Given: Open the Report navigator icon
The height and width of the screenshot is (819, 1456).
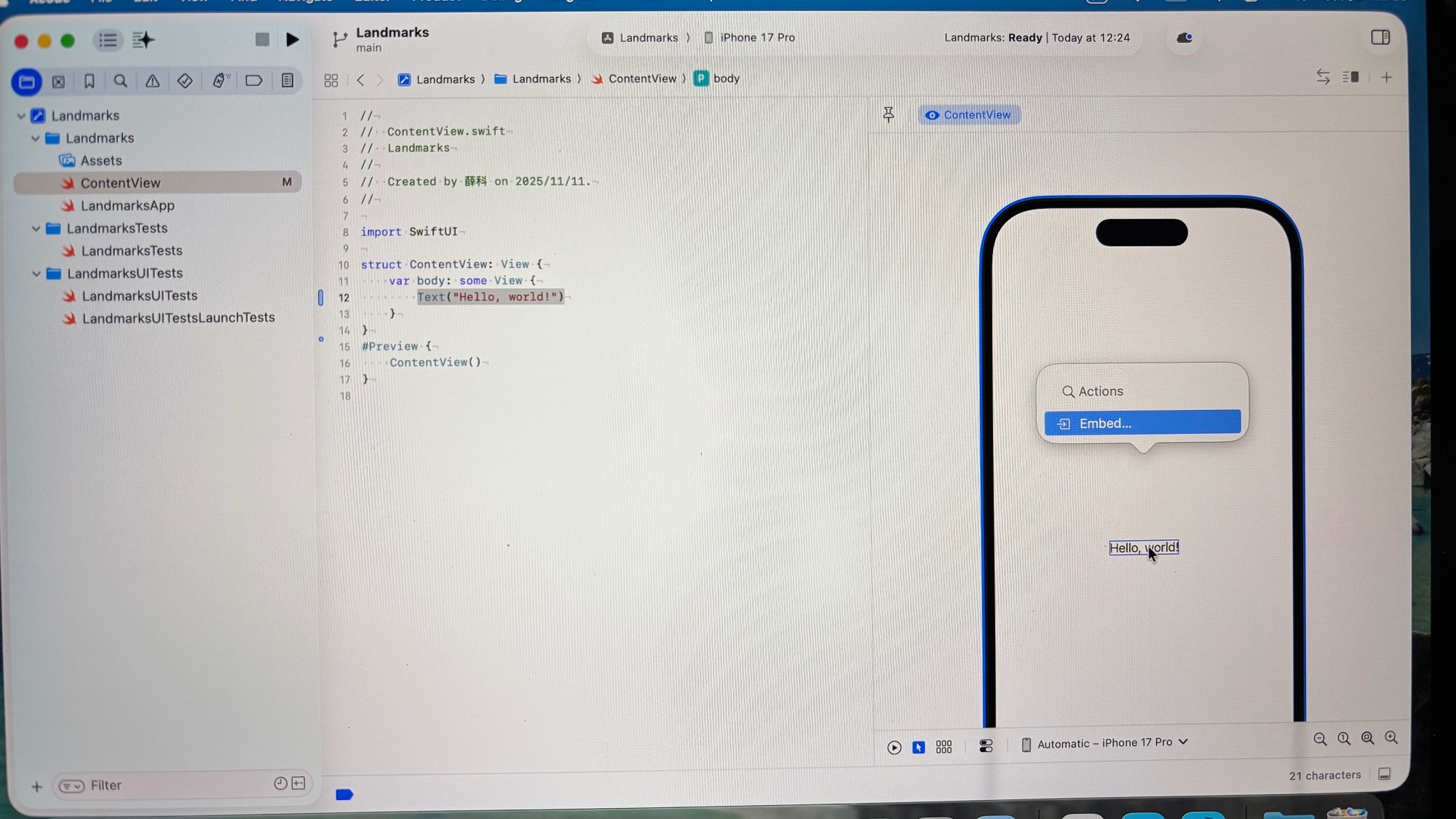Looking at the screenshot, I should point(288,81).
